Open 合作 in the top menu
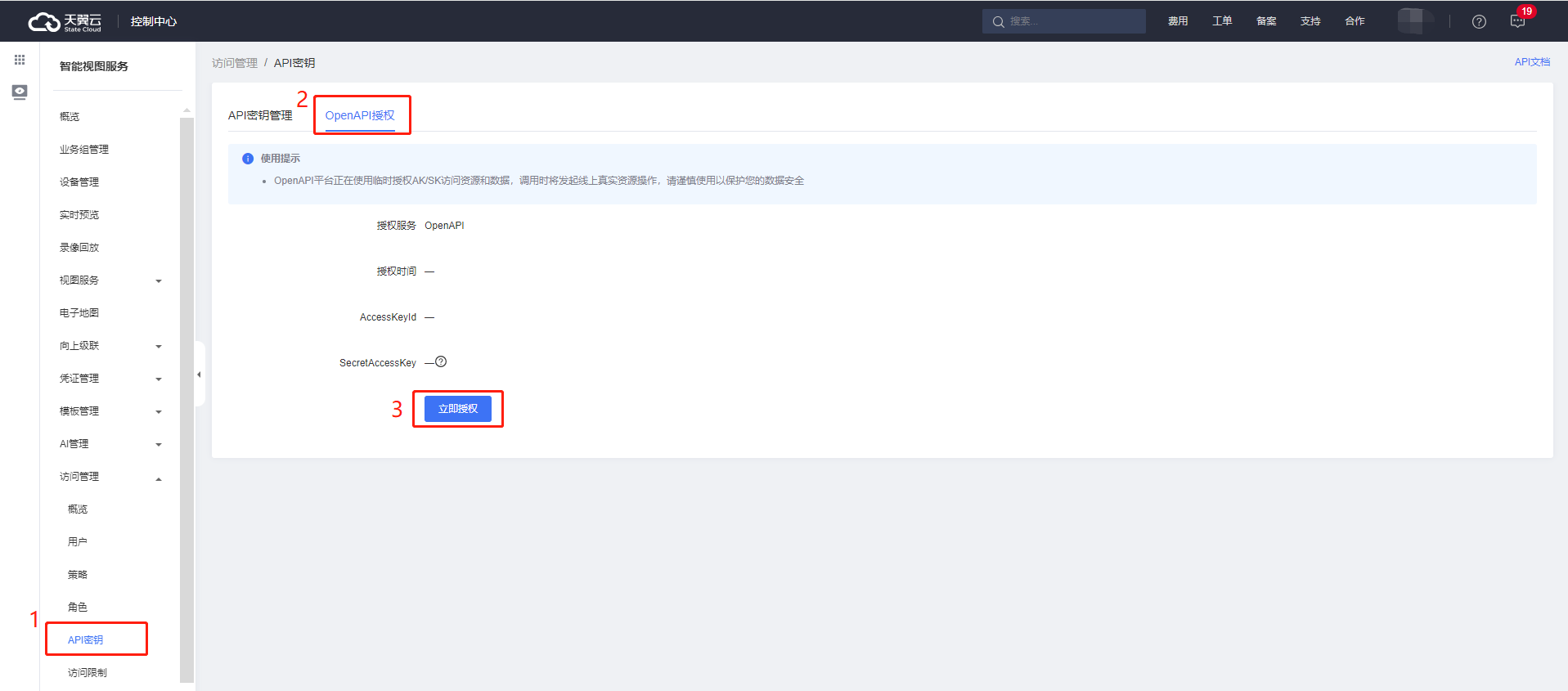 (x=1355, y=21)
